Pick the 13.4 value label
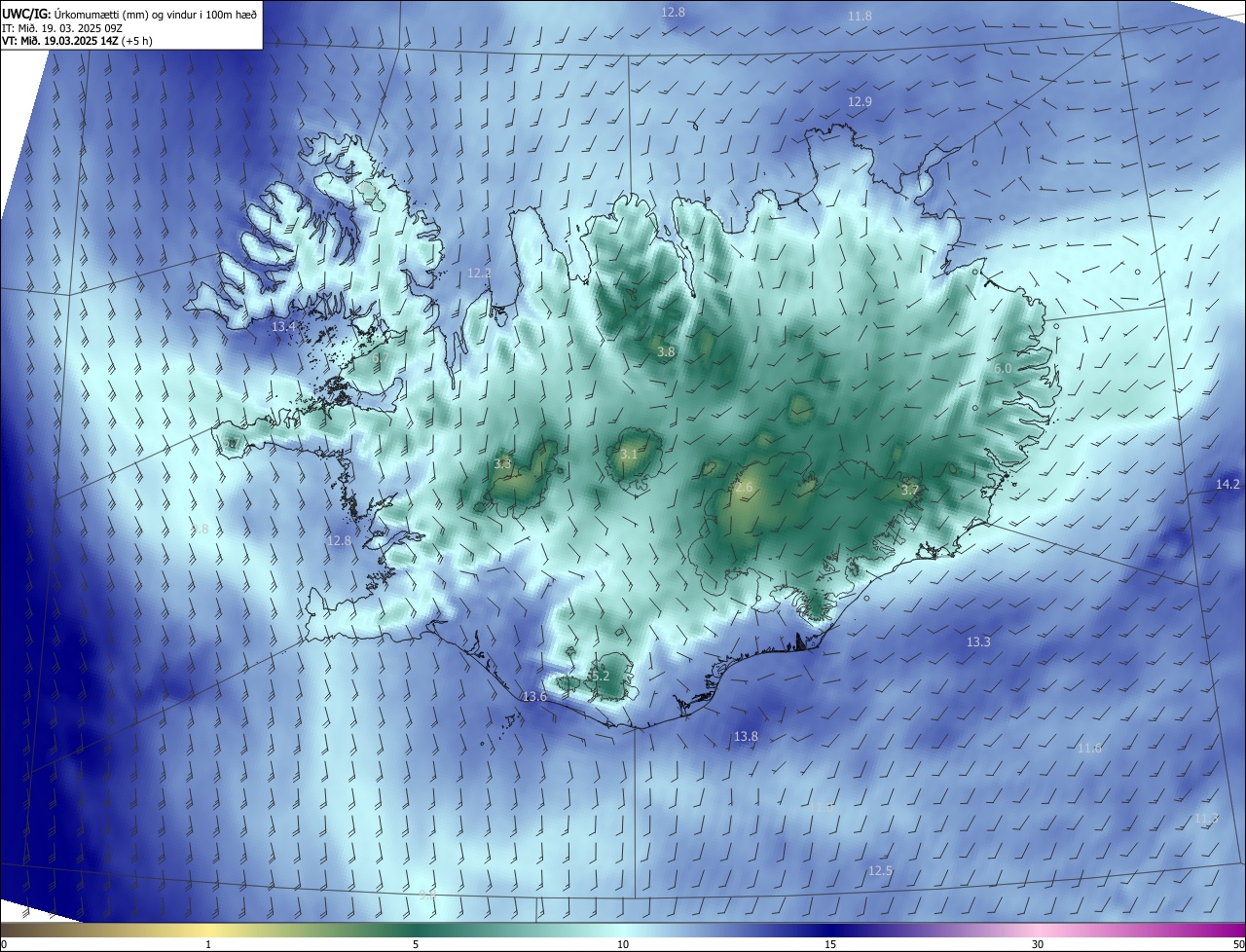This screenshot has height=952, width=1246. (x=283, y=326)
